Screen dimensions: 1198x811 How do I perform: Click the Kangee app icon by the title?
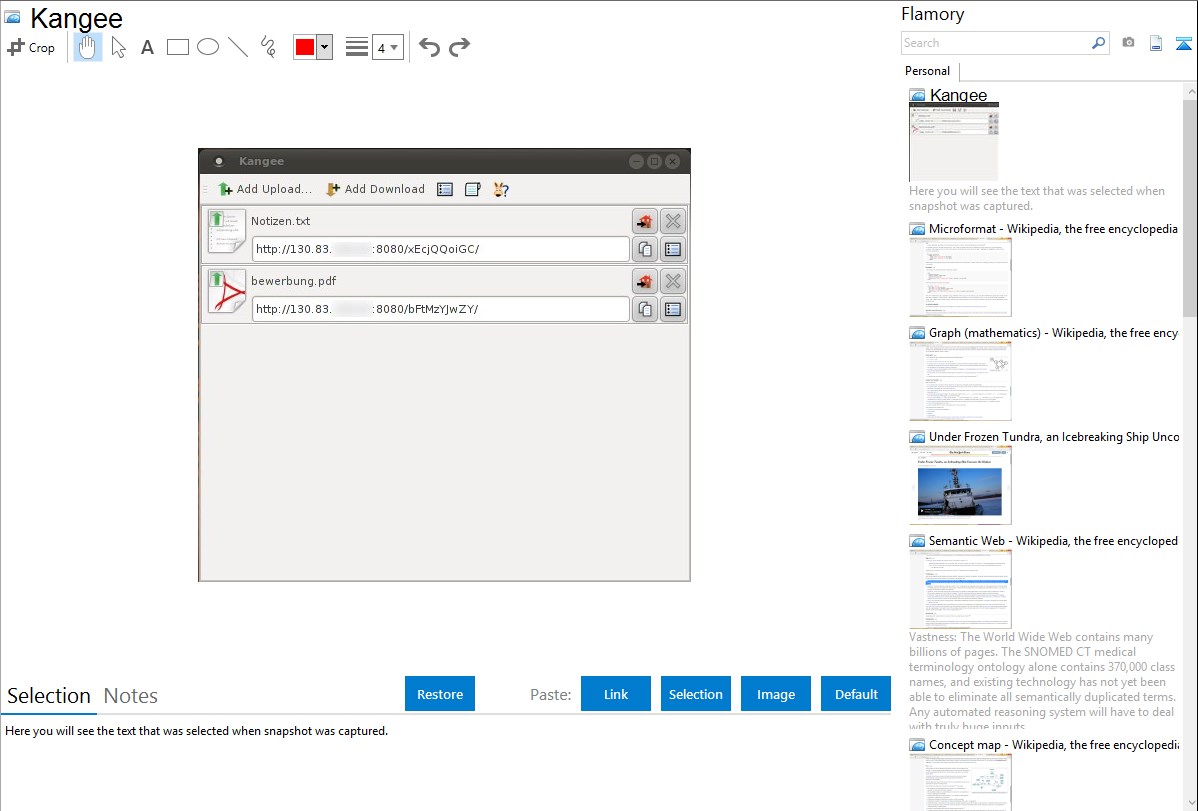coord(12,17)
